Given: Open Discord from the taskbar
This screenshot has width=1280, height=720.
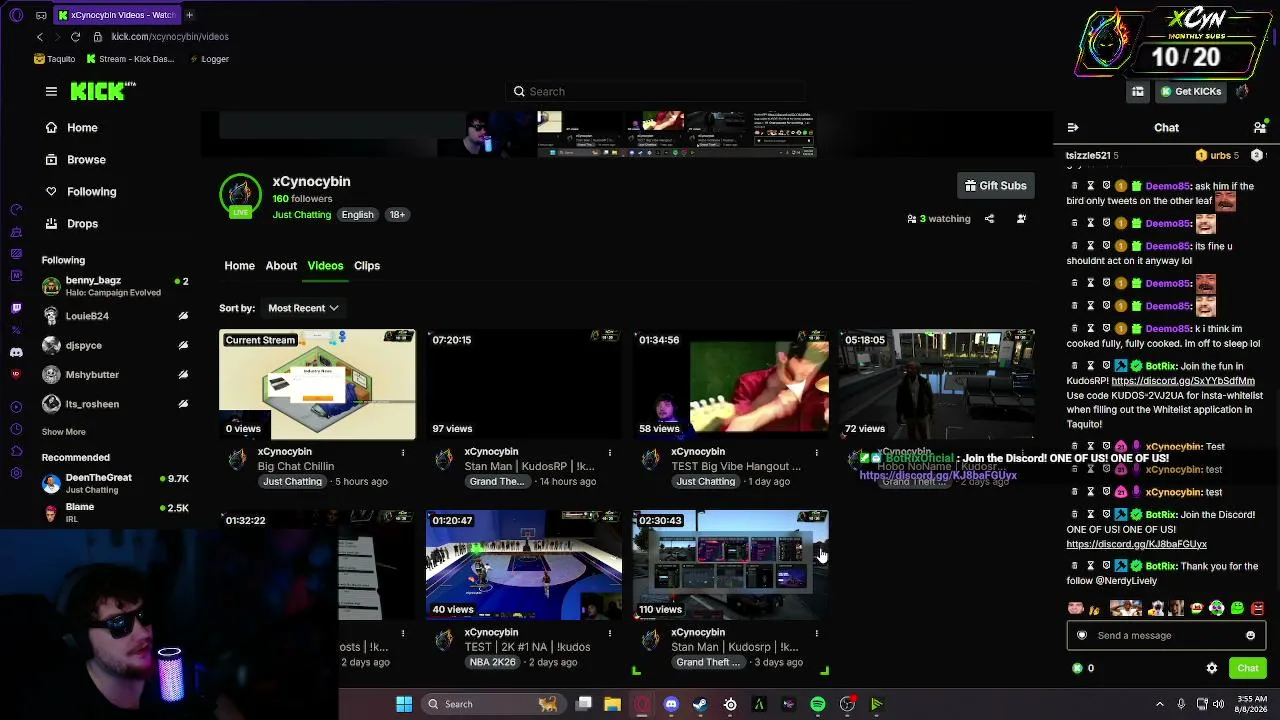Looking at the screenshot, I should (671, 704).
